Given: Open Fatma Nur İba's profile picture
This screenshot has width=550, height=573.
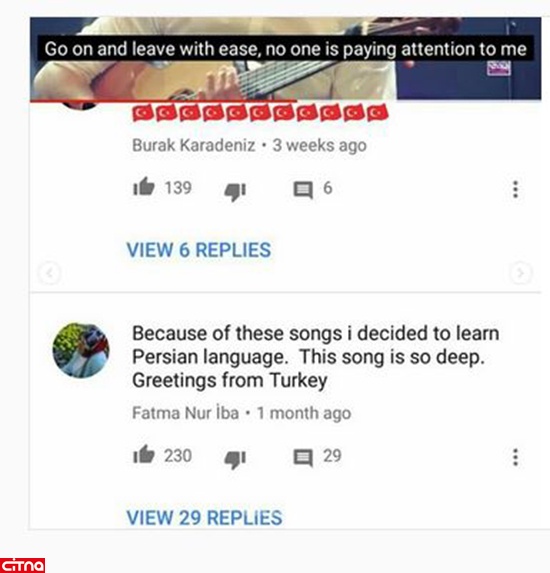Looking at the screenshot, I should tap(81, 350).
